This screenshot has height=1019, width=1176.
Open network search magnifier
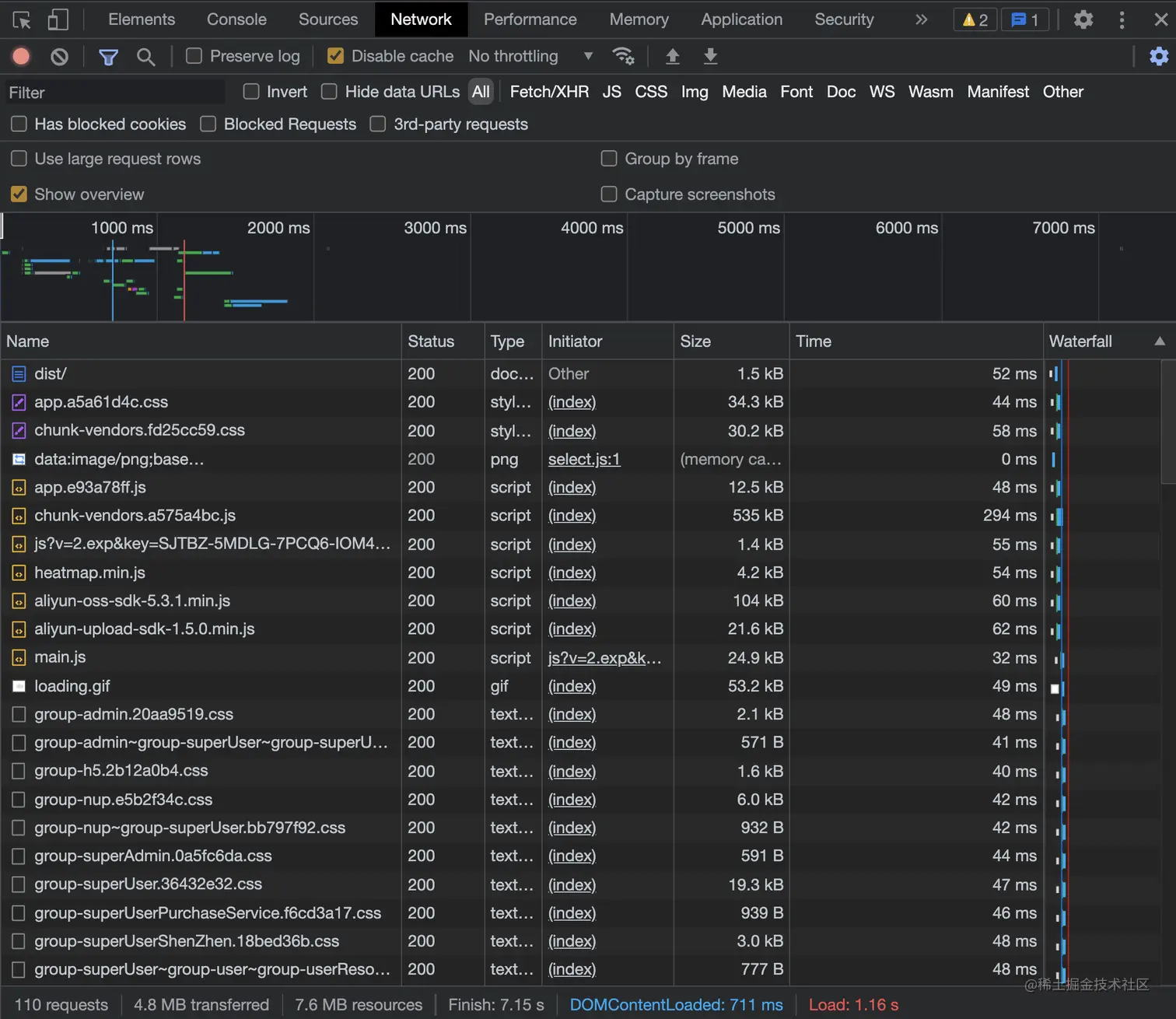[145, 56]
